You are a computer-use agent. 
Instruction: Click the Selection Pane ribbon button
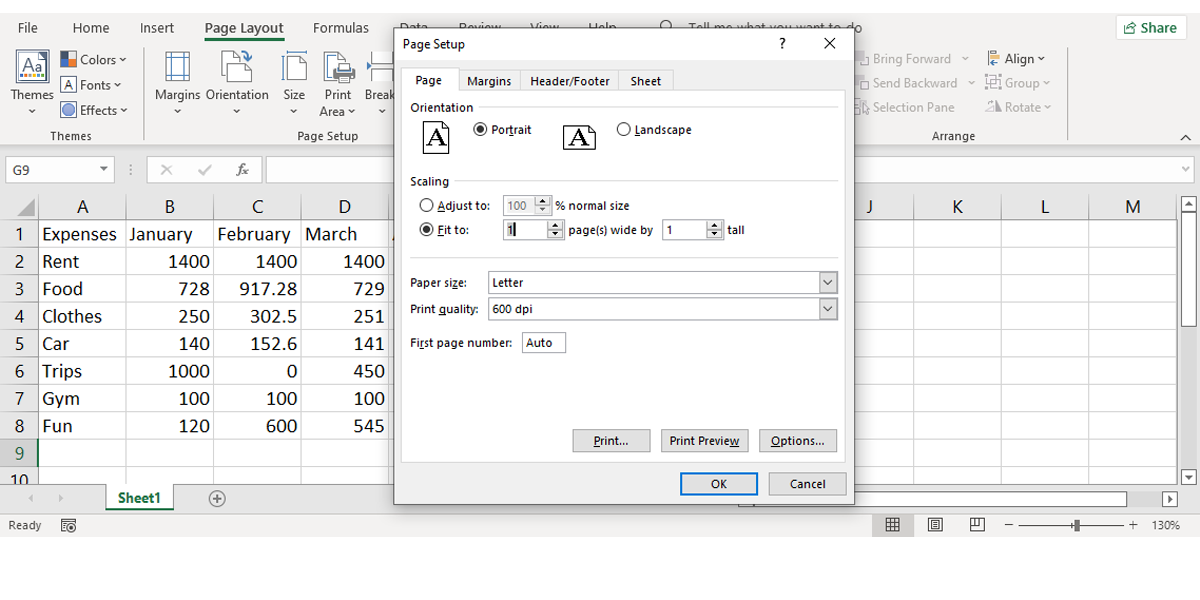pyautogui.click(x=904, y=107)
